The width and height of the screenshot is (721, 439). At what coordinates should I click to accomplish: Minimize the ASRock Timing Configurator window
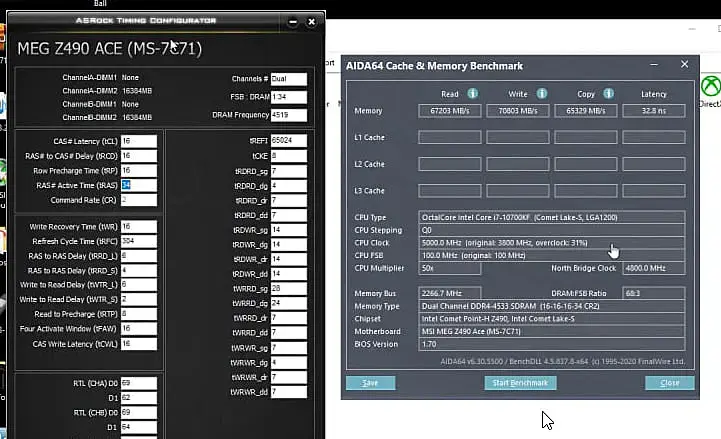[x=292, y=22]
